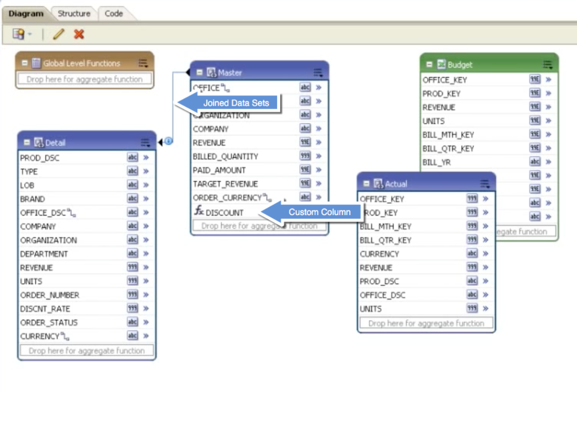Click Global Level Functions aggregate drop field
Screen dimensions: 577x429
pos(85,79)
